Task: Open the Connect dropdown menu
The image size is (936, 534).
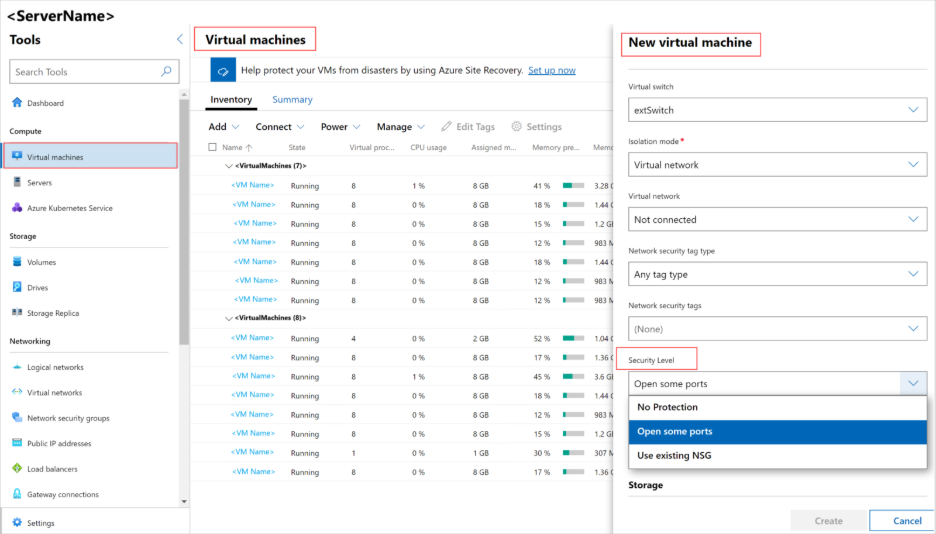Action: (280, 126)
